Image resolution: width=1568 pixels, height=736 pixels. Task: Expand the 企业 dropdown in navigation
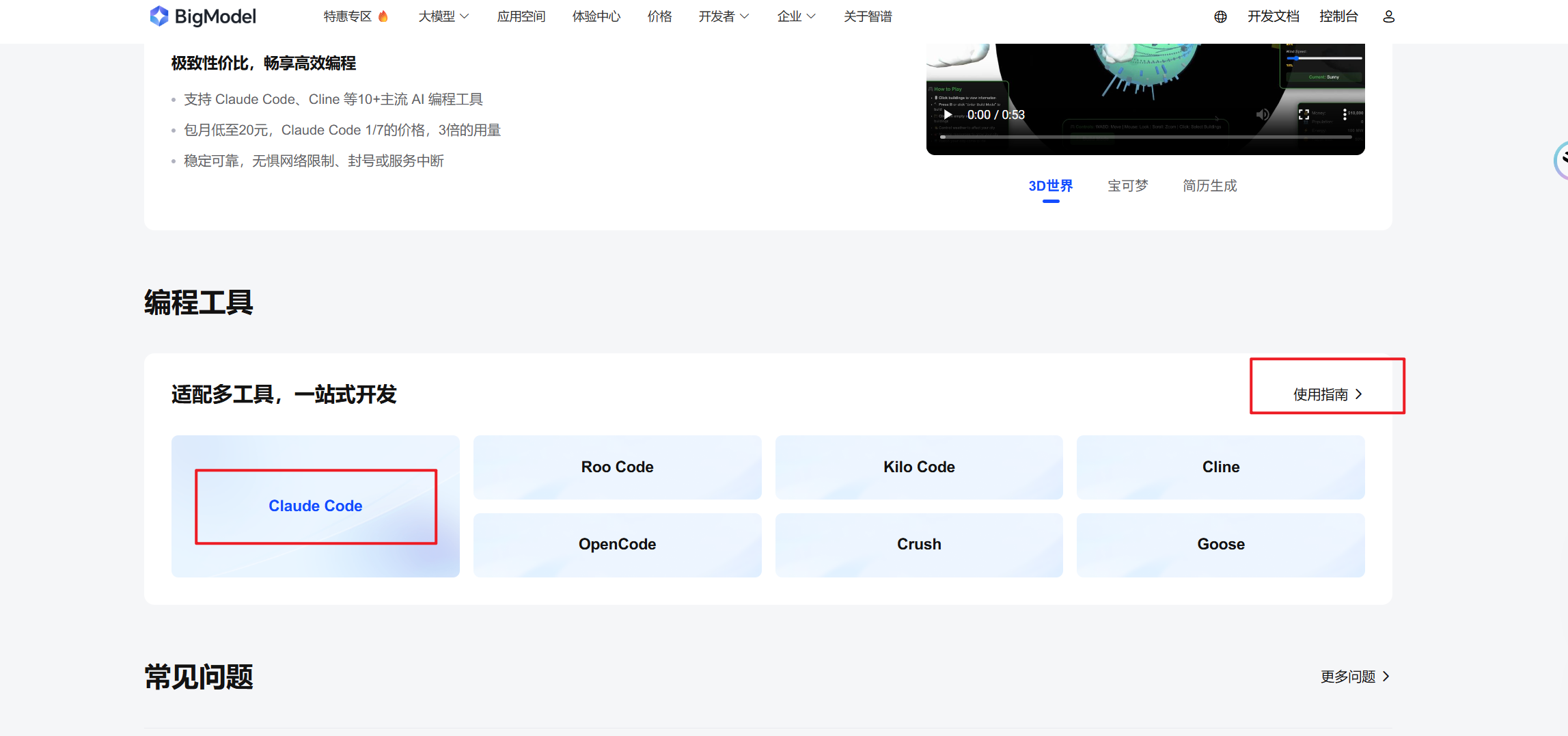(x=796, y=16)
